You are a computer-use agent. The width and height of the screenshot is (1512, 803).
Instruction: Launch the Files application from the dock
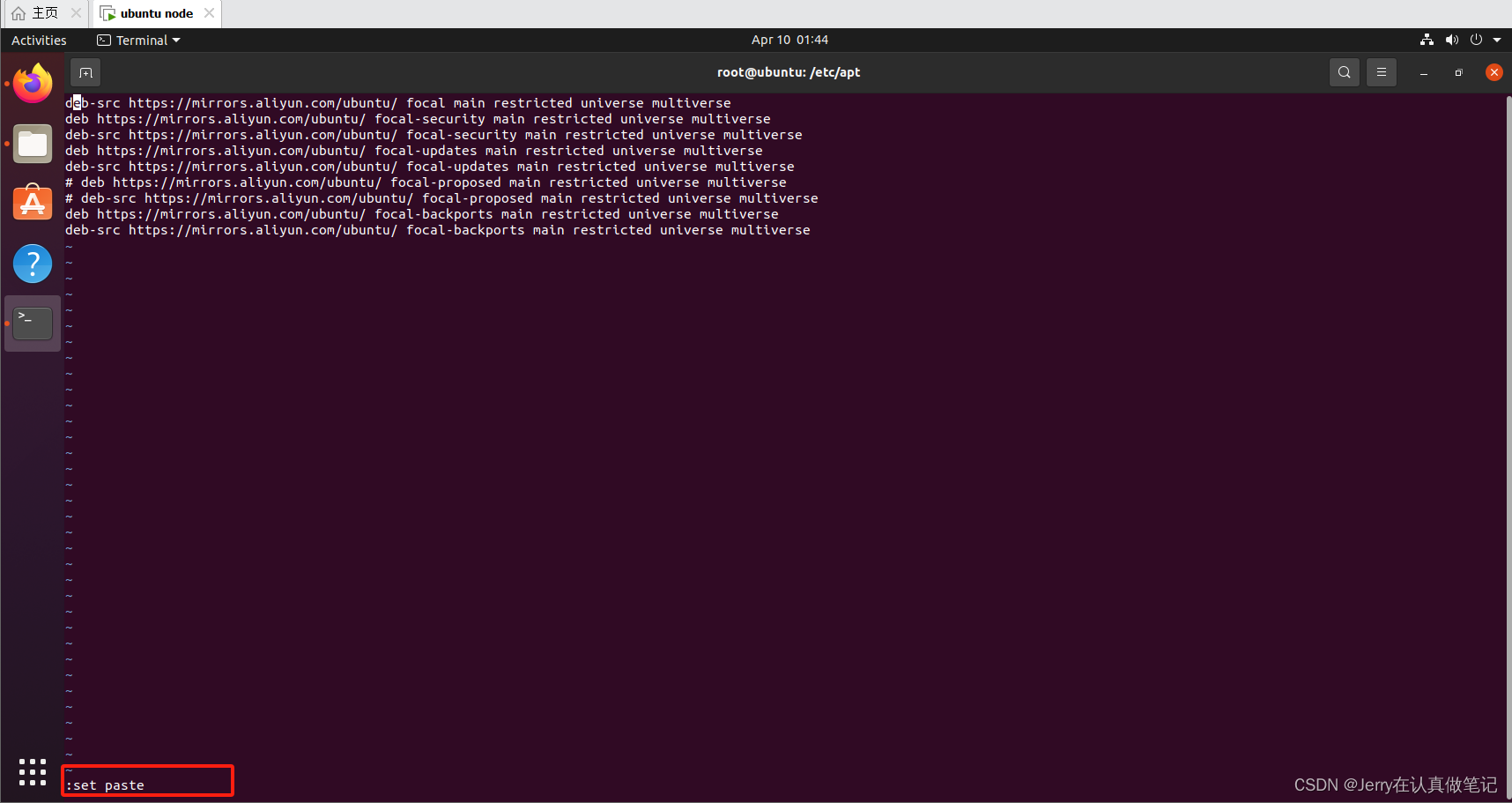[x=32, y=143]
